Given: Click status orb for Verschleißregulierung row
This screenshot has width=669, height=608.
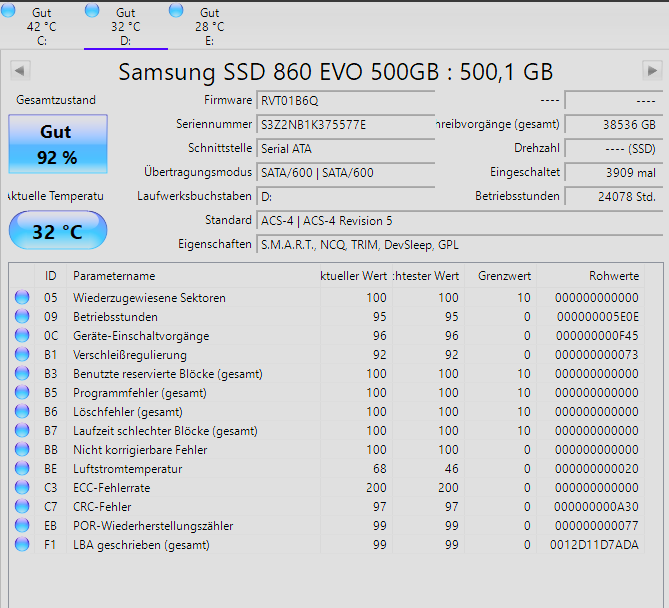Looking at the screenshot, I should (x=22, y=354).
